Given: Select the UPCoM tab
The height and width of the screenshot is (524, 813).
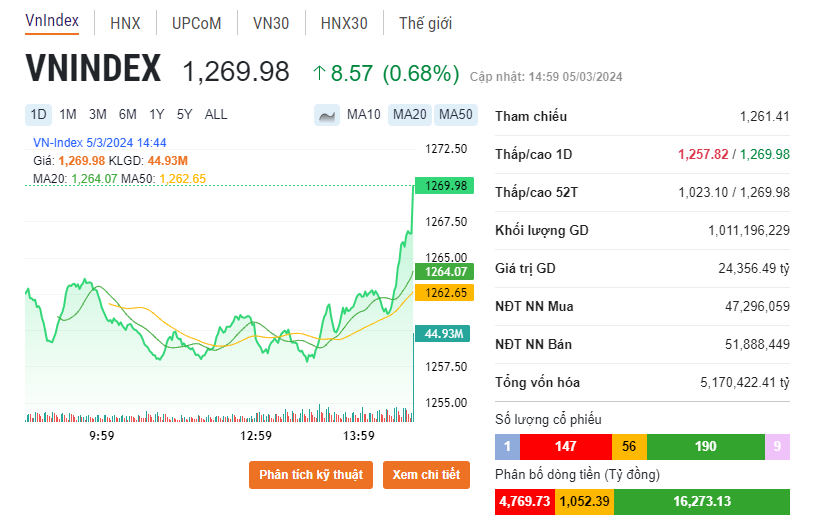Looking at the screenshot, I should [x=197, y=23].
